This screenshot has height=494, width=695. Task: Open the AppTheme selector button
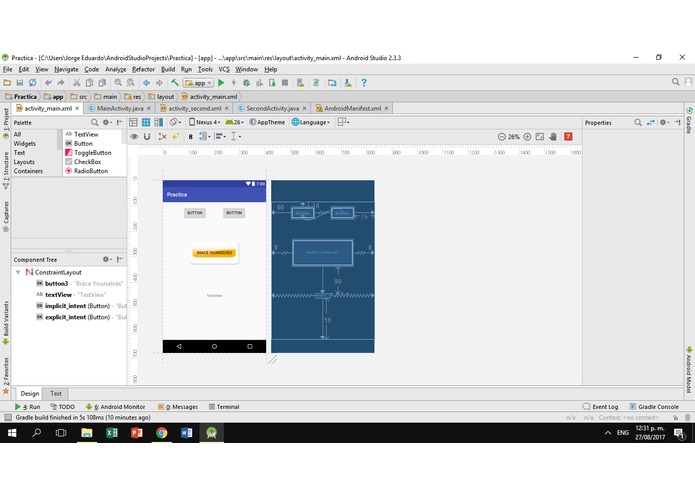[267, 122]
